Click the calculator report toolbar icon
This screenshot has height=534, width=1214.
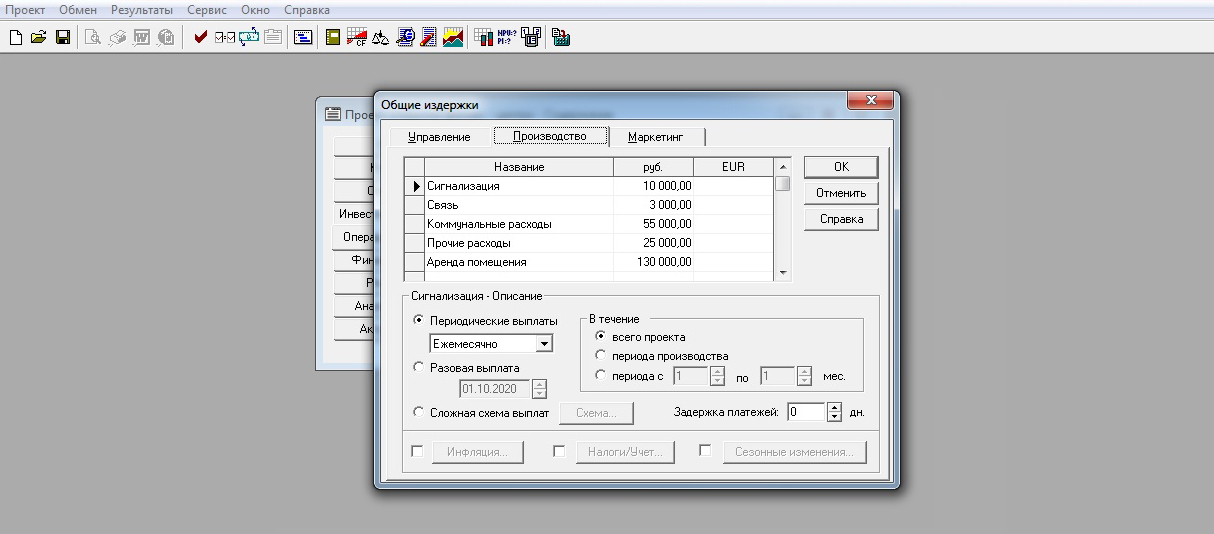pos(561,37)
